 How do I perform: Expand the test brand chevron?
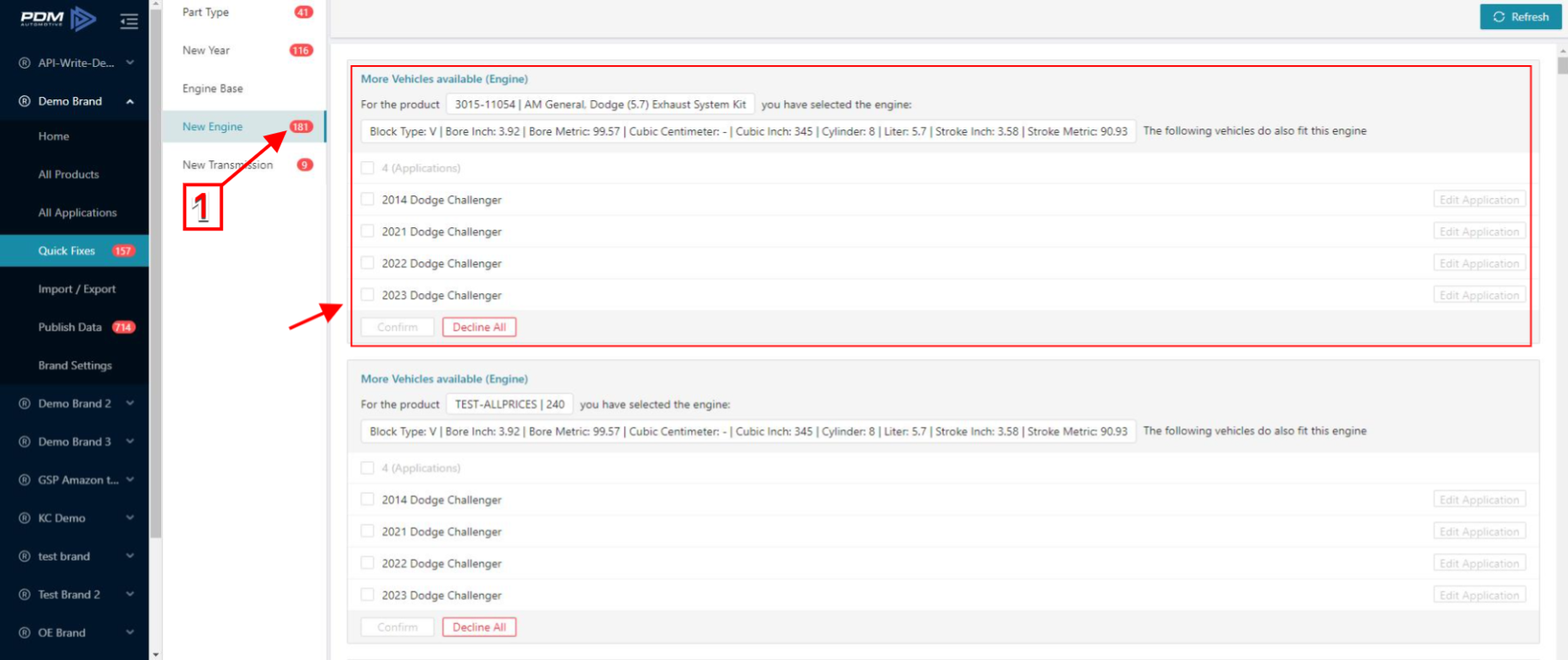tap(130, 556)
